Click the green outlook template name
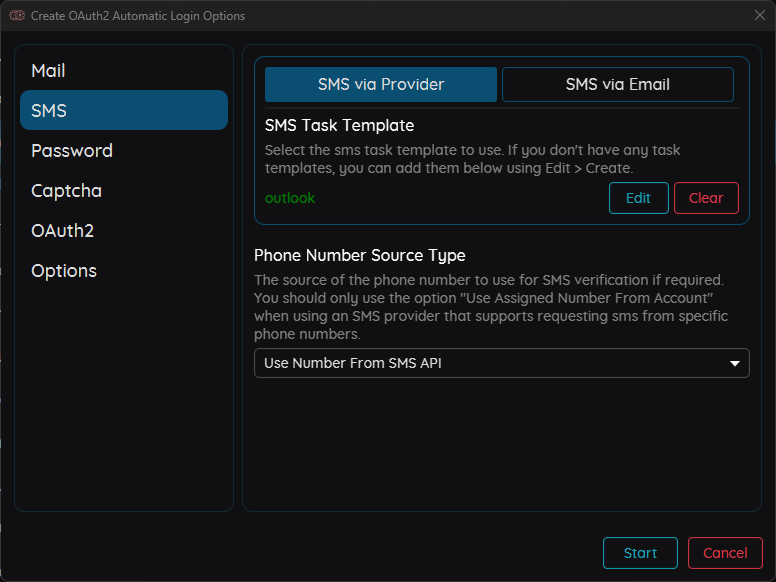This screenshot has height=582, width=776. click(x=290, y=198)
